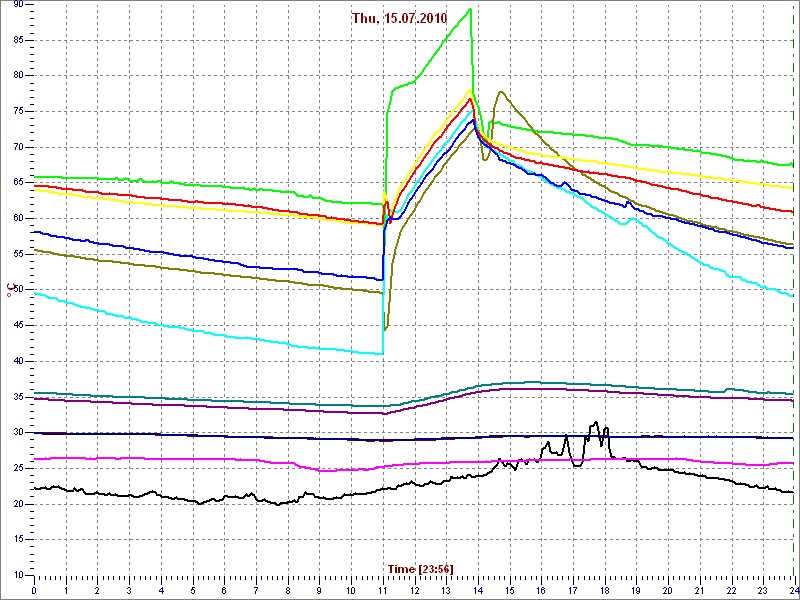This screenshot has width=800, height=600.
Task: Click the x-axis hour label '0'
Action: coord(34,590)
